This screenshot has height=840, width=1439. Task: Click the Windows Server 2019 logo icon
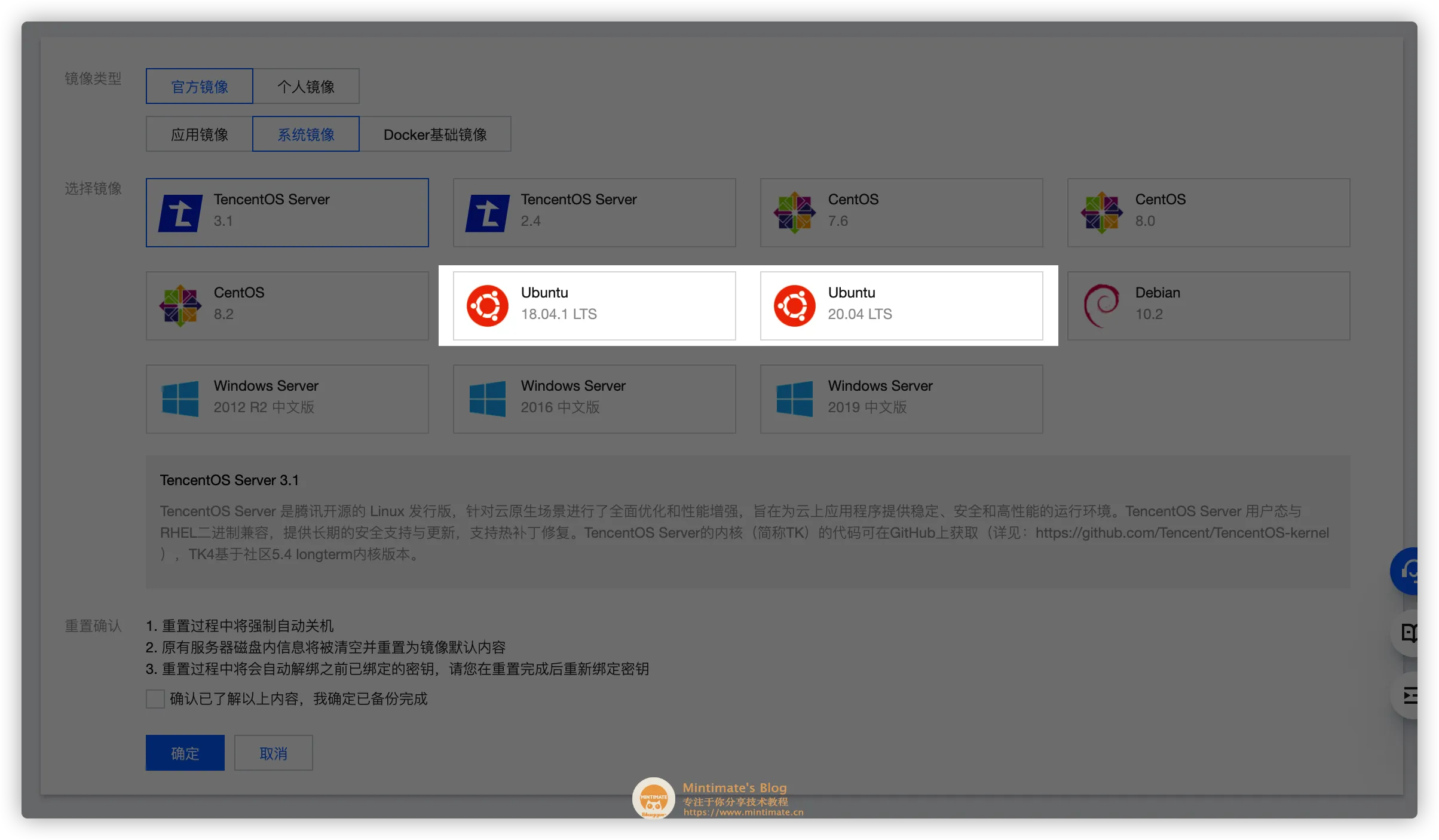[x=795, y=398]
